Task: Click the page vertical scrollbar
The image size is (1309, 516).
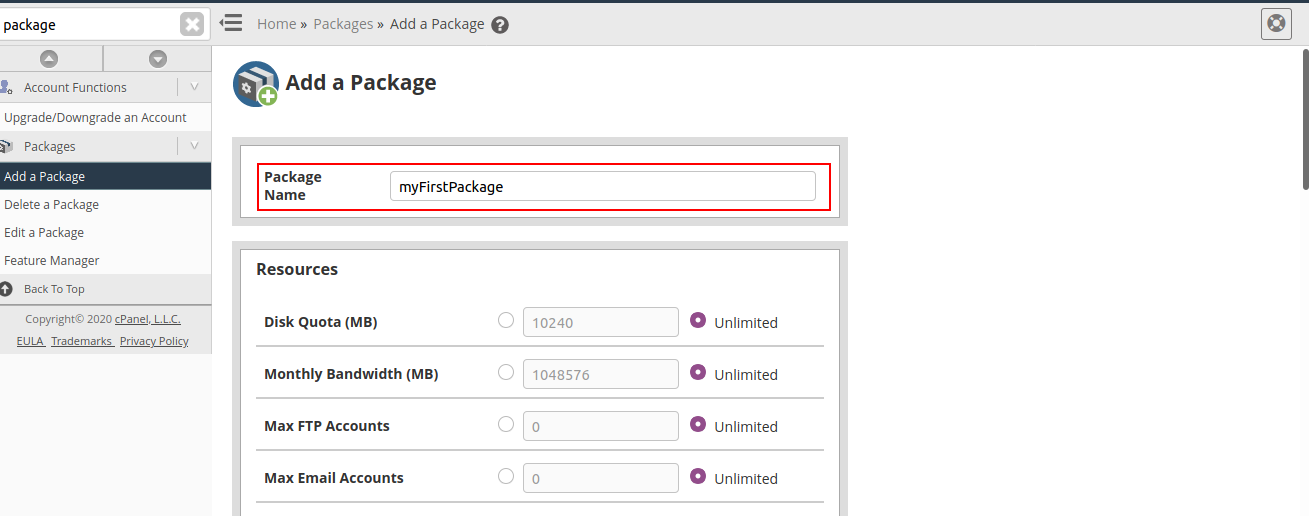Action: (x=1304, y=120)
